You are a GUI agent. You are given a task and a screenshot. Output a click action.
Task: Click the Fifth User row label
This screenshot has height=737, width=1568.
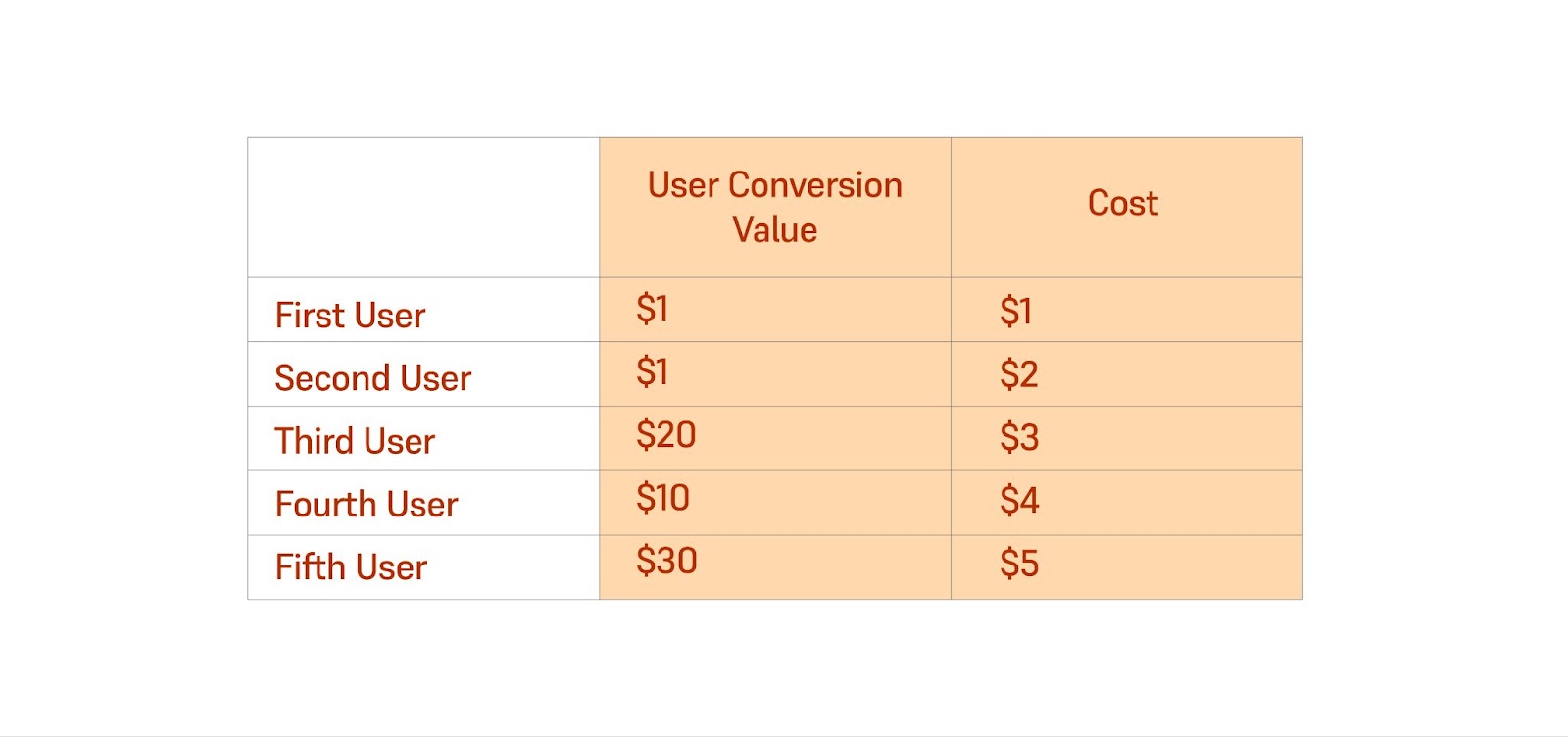tap(351, 567)
